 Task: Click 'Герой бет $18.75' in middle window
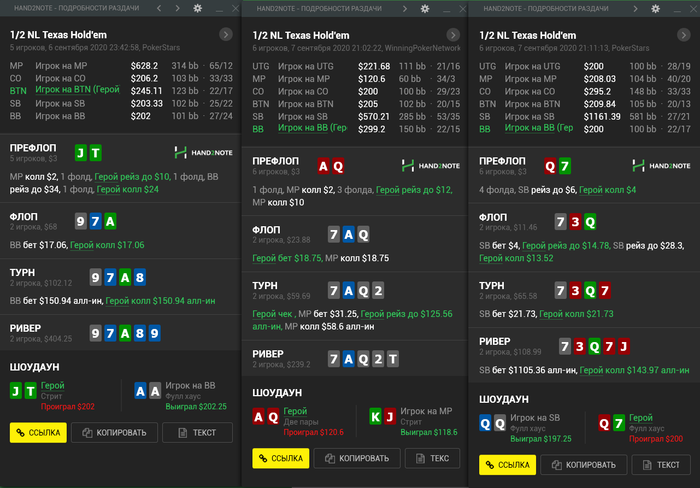(x=287, y=259)
